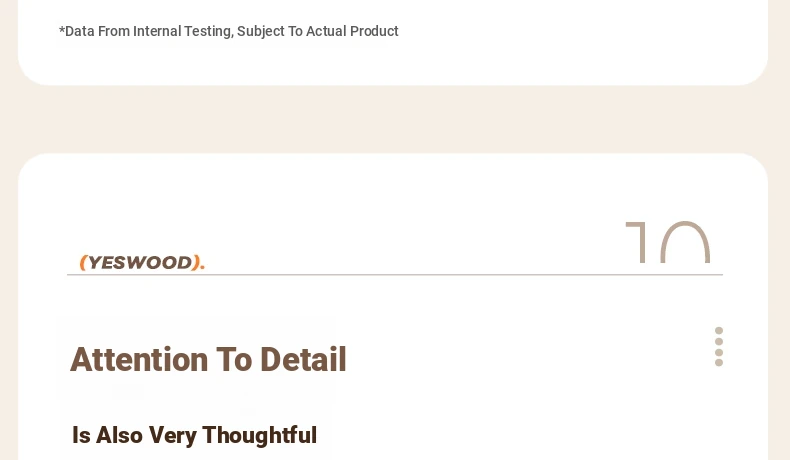Click the topmost dot of the dotted icon
The image size is (790, 460).
719,331
